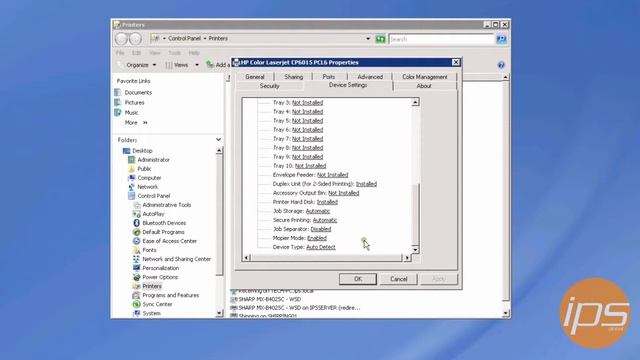Viewport: 640px width, 360px height.
Task: Select Network in folder tree
Action: tap(147, 187)
